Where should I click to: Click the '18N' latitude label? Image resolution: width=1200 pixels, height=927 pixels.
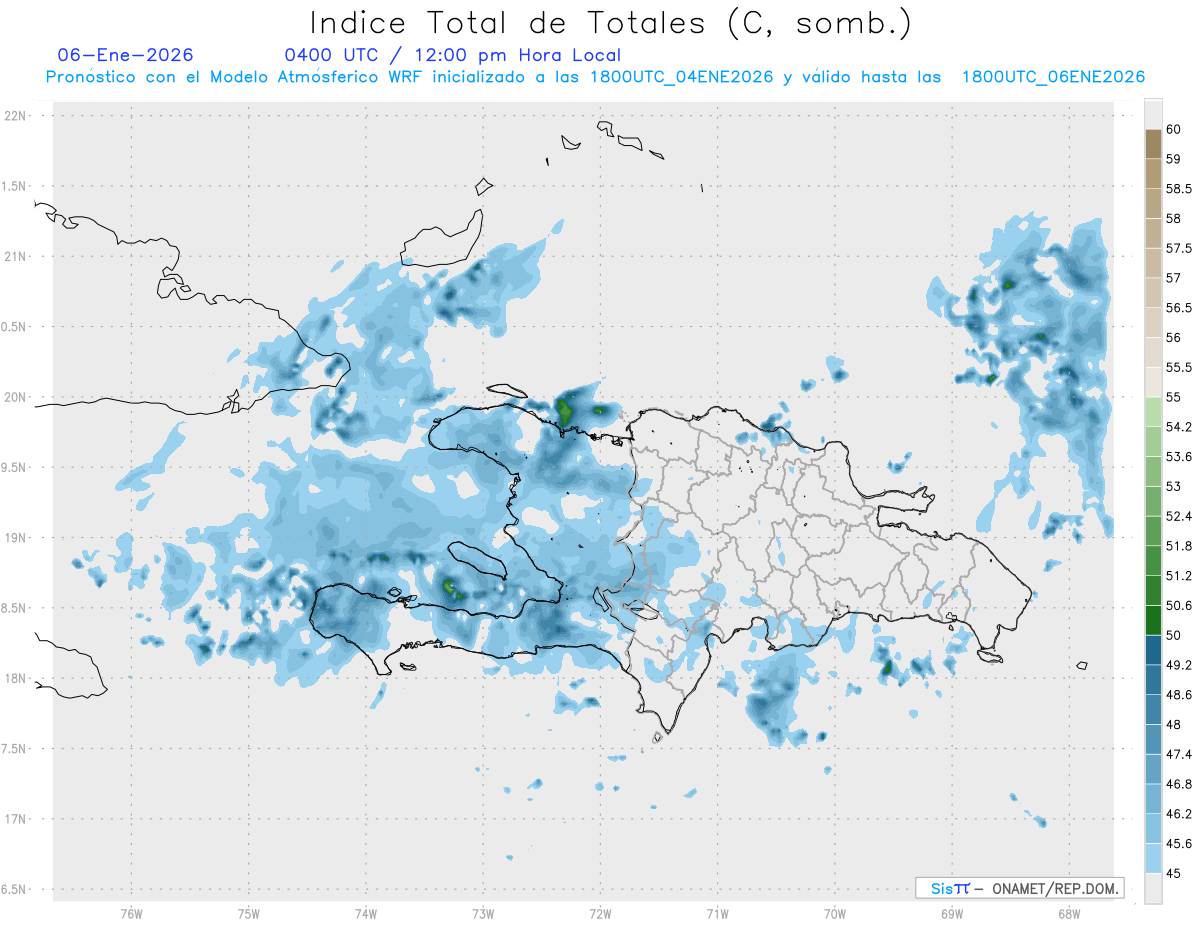click(x=16, y=678)
